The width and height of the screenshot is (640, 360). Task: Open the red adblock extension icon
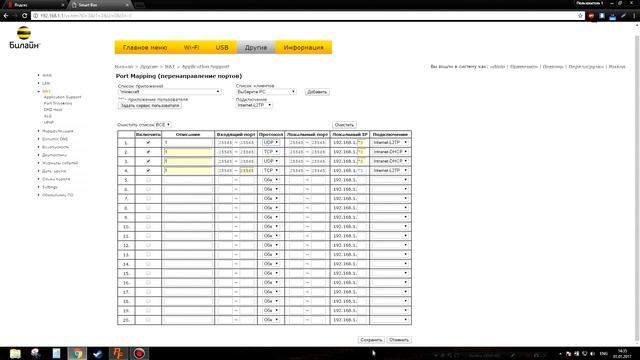pyautogui.click(x=591, y=16)
